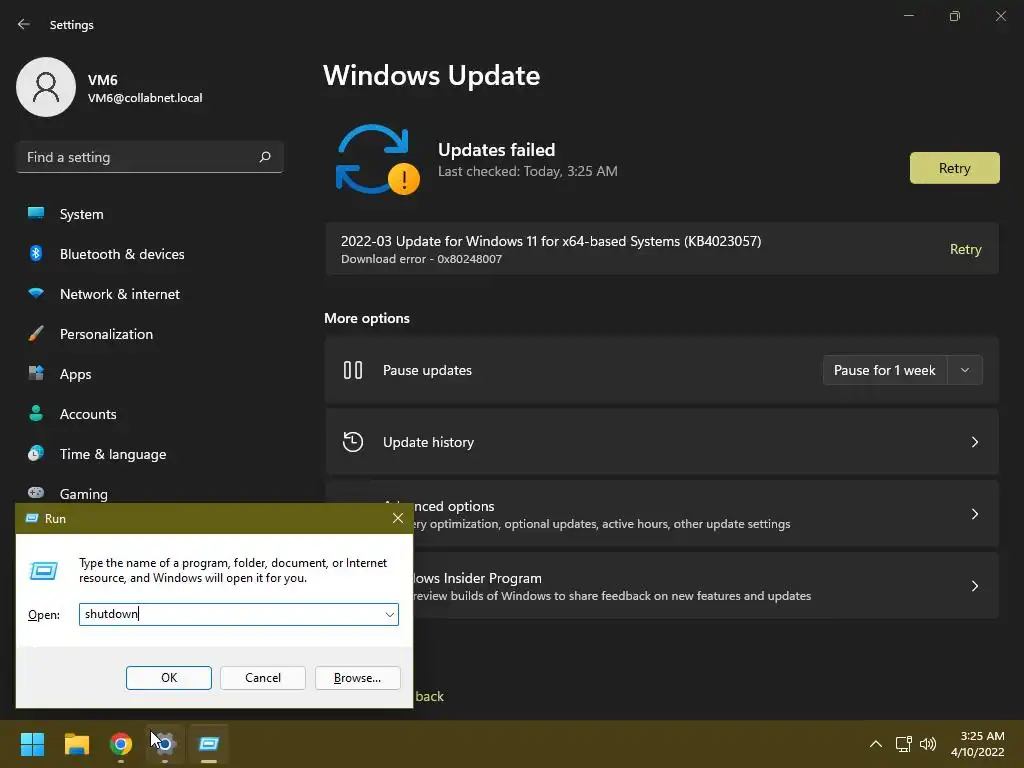This screenshot has width=1024, height=768.
Task: Click the search magnifier in Find a setting
Action: 264,157
